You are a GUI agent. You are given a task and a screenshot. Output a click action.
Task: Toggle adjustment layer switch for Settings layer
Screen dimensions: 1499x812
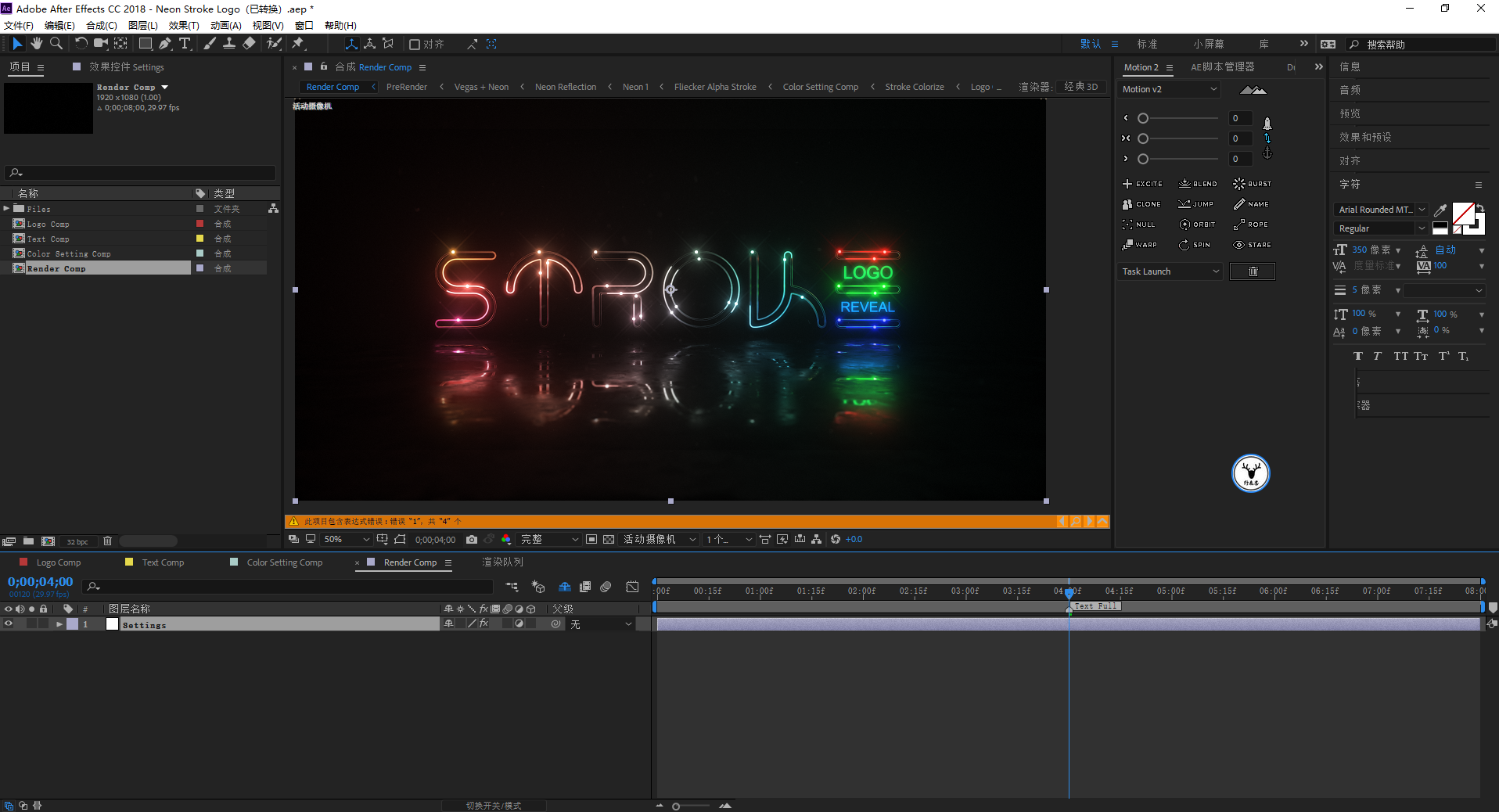pos(519,624)
